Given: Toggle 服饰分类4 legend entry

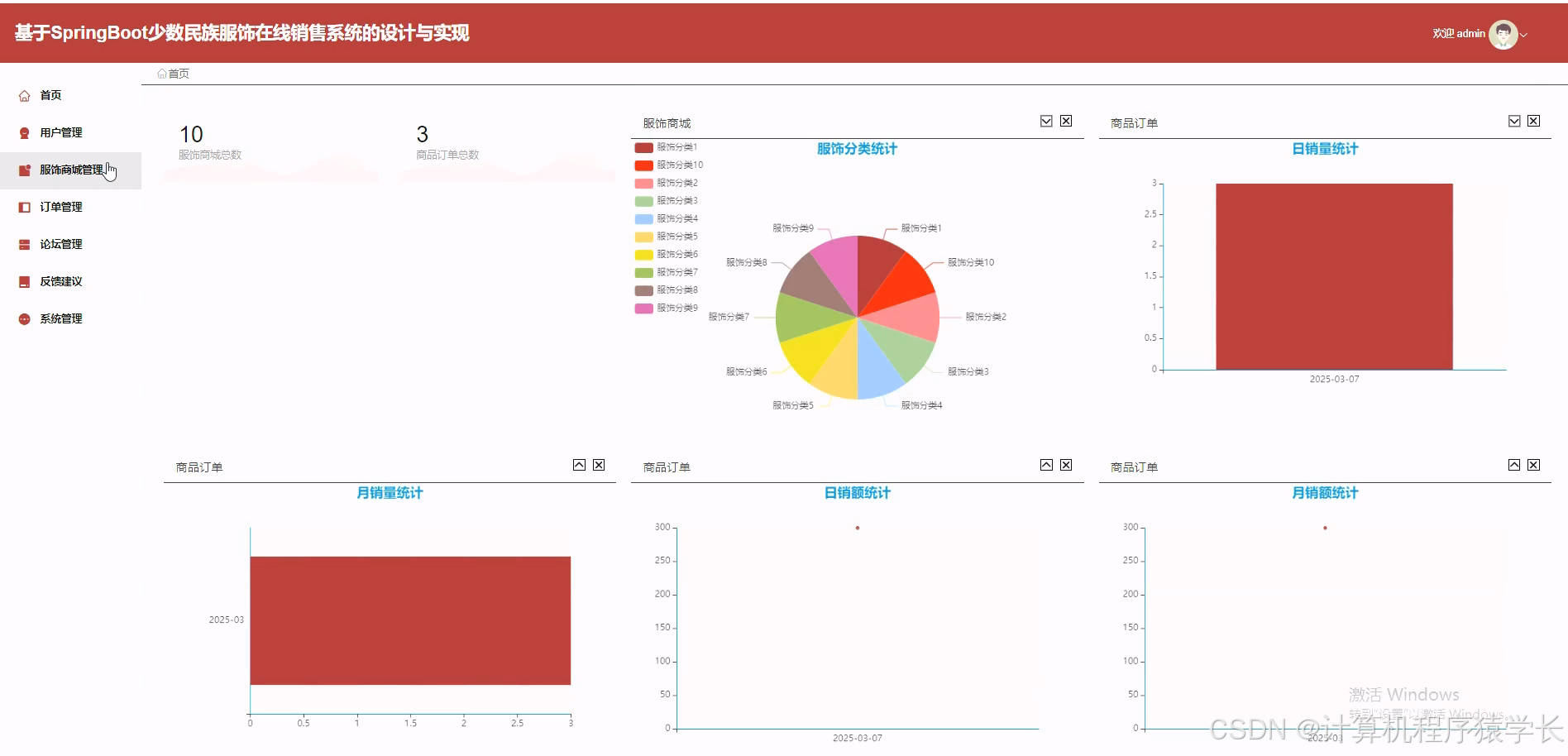Looking at the screenshot, I should (x=666, y=219).
